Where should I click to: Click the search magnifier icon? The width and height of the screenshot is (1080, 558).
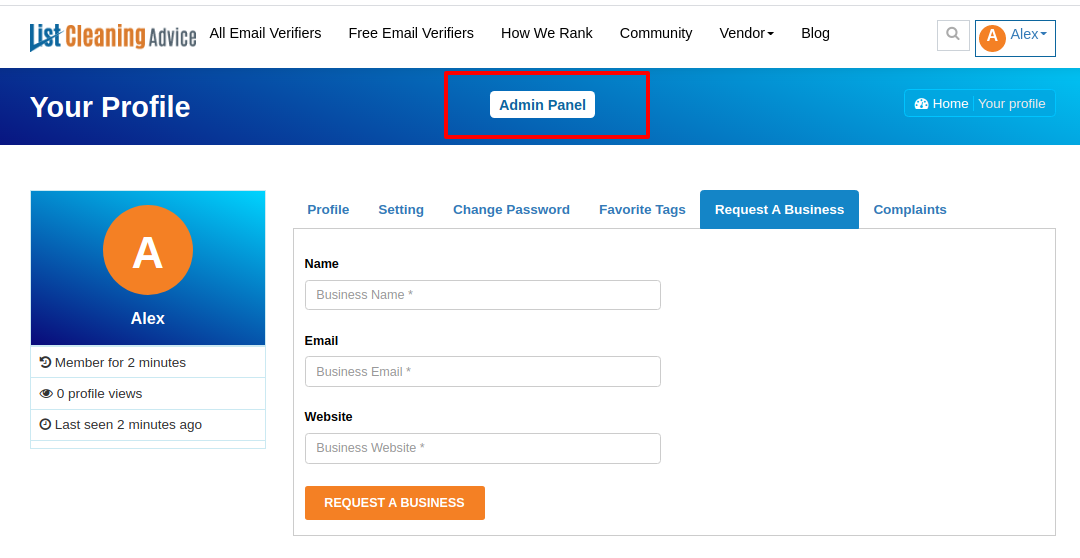(953, 34)
